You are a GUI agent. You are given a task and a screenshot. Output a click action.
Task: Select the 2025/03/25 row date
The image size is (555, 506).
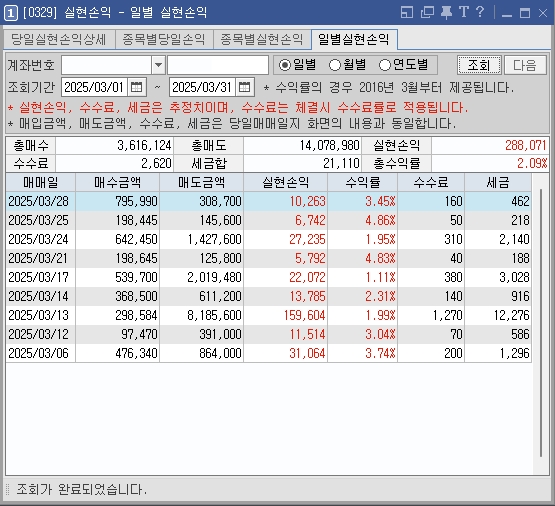(x=39, y=220)
